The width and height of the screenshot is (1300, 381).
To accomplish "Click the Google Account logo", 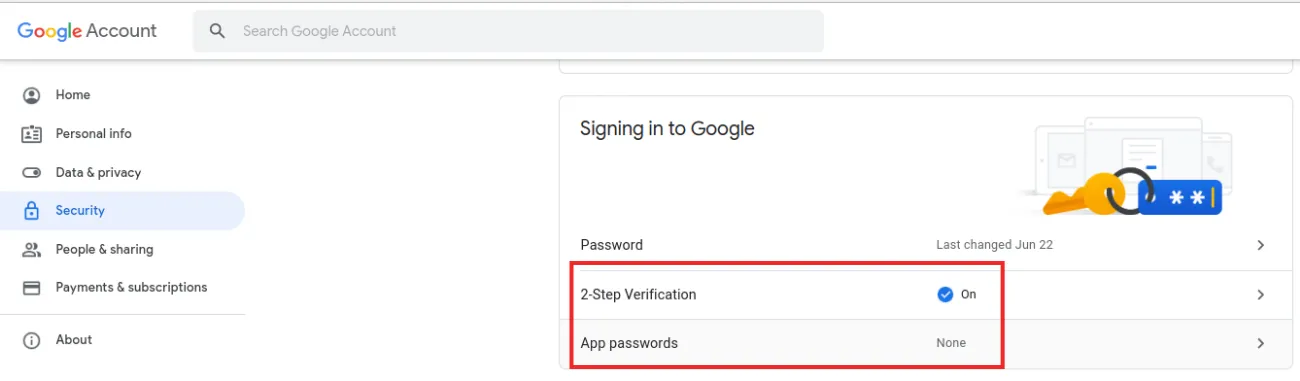I will click(87, 31).
